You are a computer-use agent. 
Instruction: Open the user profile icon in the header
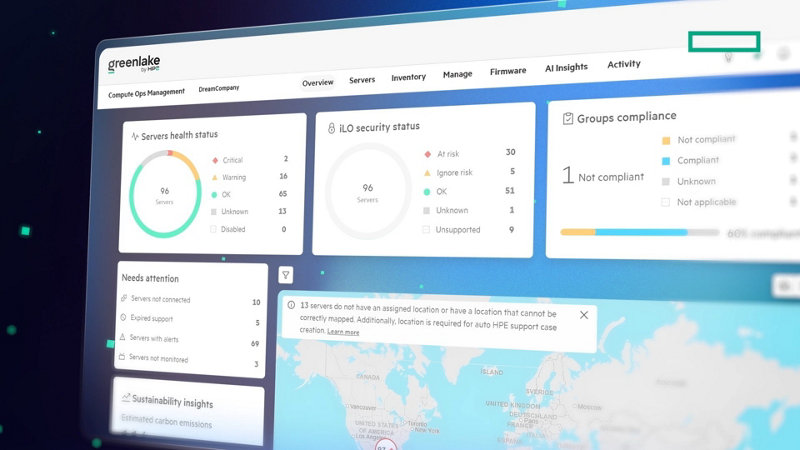coord(784,53)
